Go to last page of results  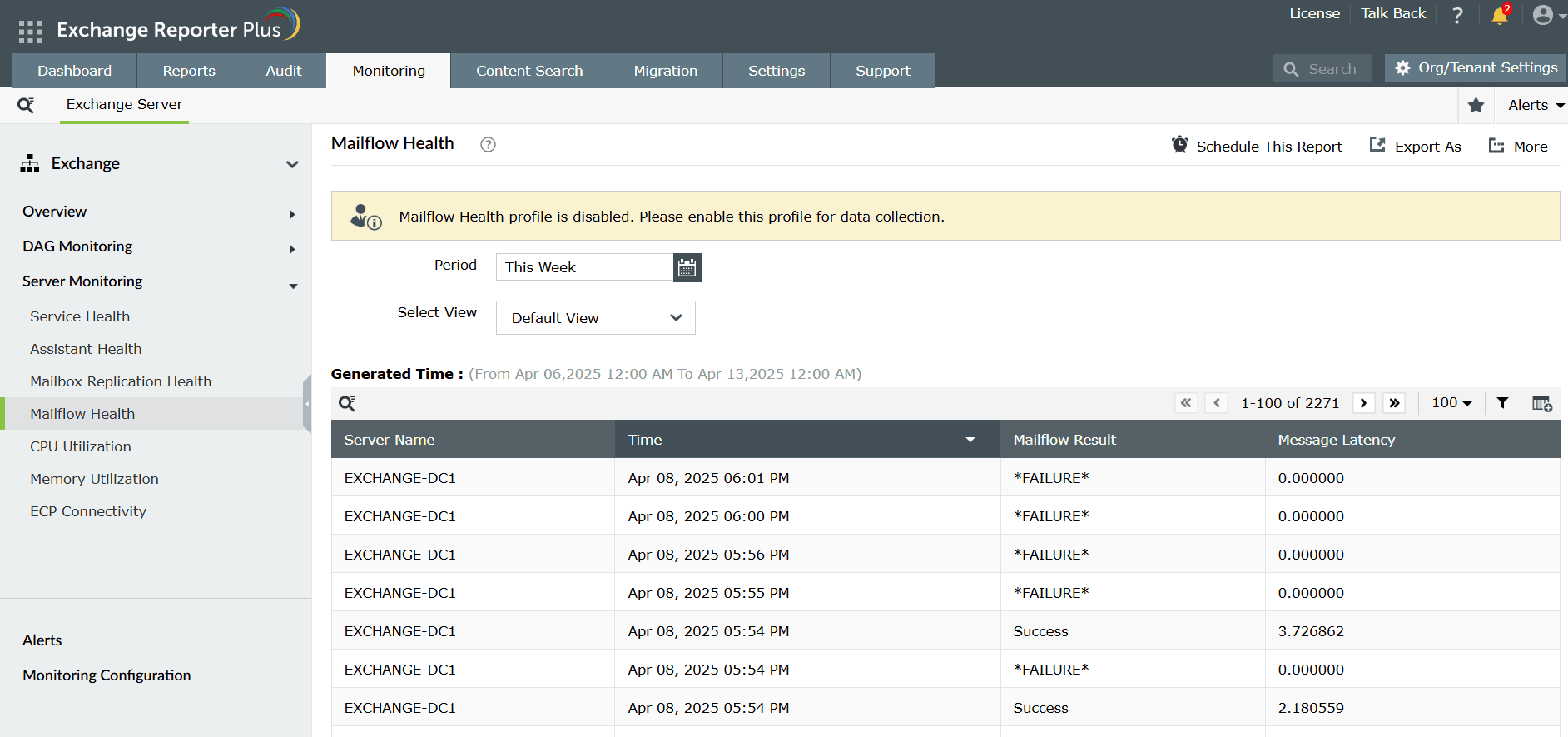1394,403
